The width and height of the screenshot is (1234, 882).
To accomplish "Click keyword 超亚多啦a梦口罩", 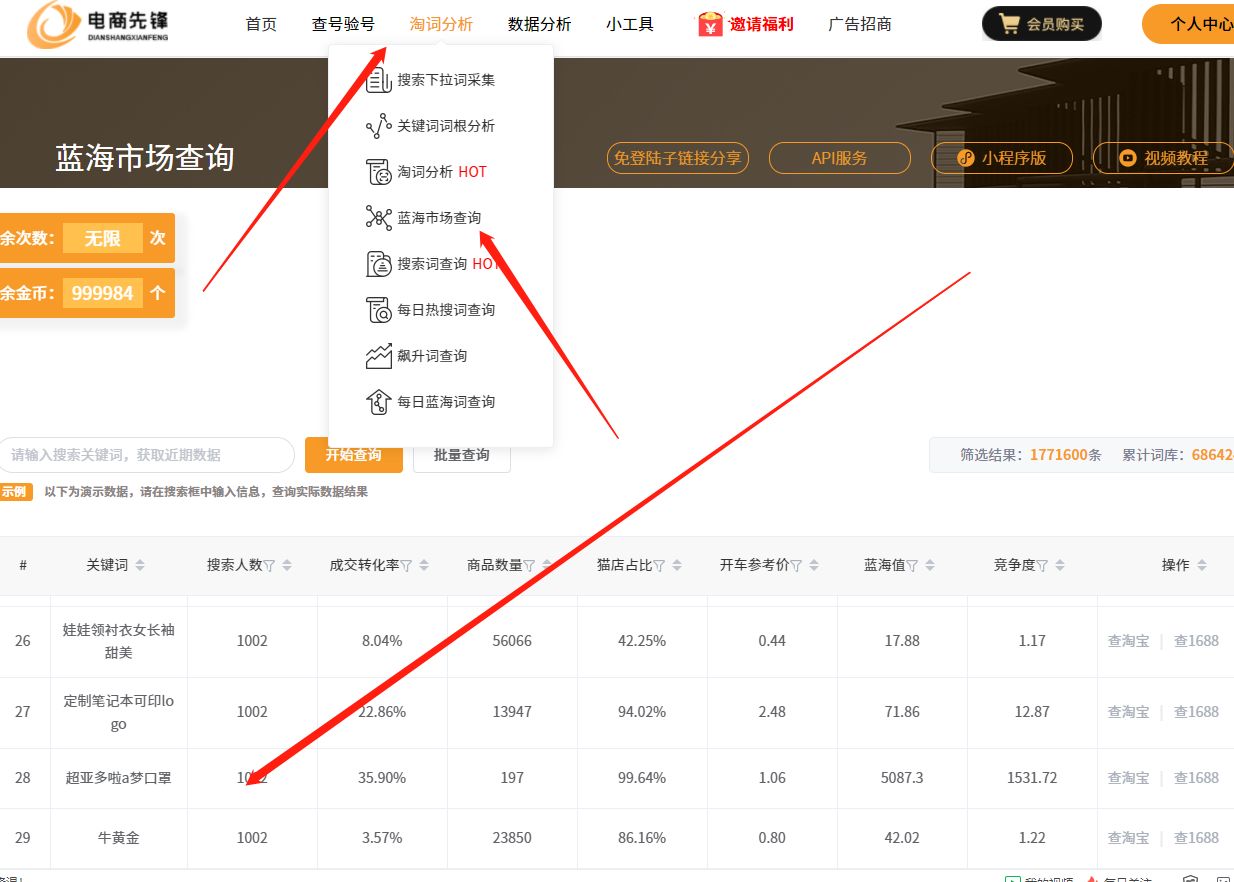I will point(119,778).
